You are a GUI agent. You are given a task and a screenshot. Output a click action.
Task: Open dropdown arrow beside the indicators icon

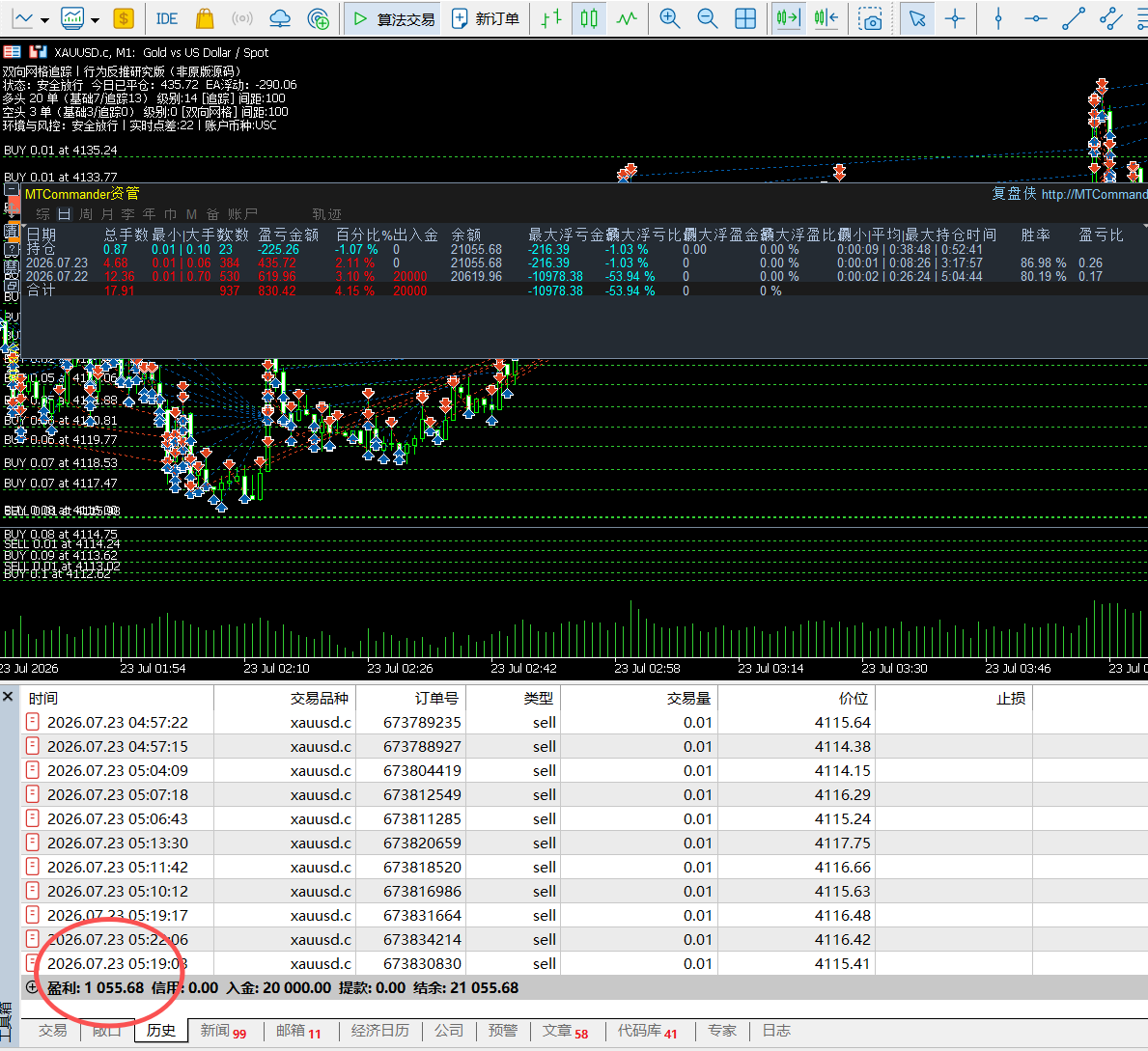[96, 19]
